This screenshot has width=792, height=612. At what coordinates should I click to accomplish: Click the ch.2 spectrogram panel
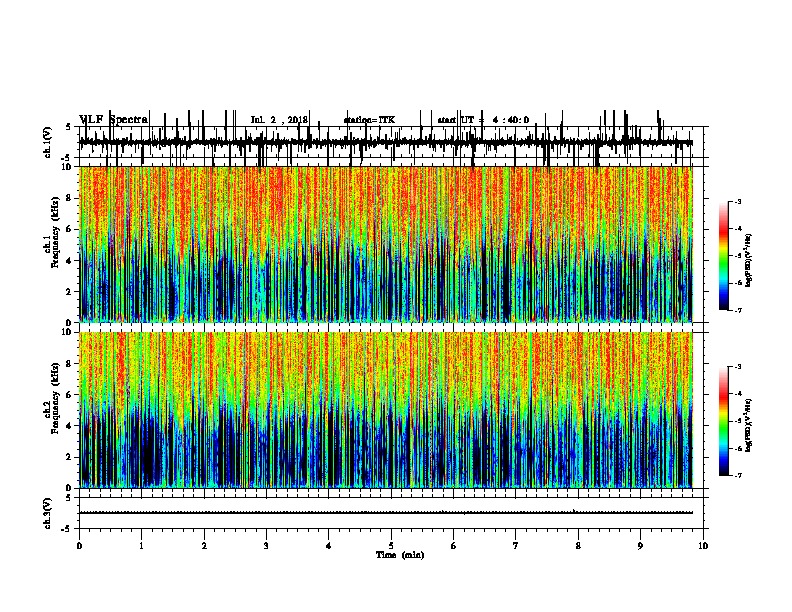coord(385,410)
